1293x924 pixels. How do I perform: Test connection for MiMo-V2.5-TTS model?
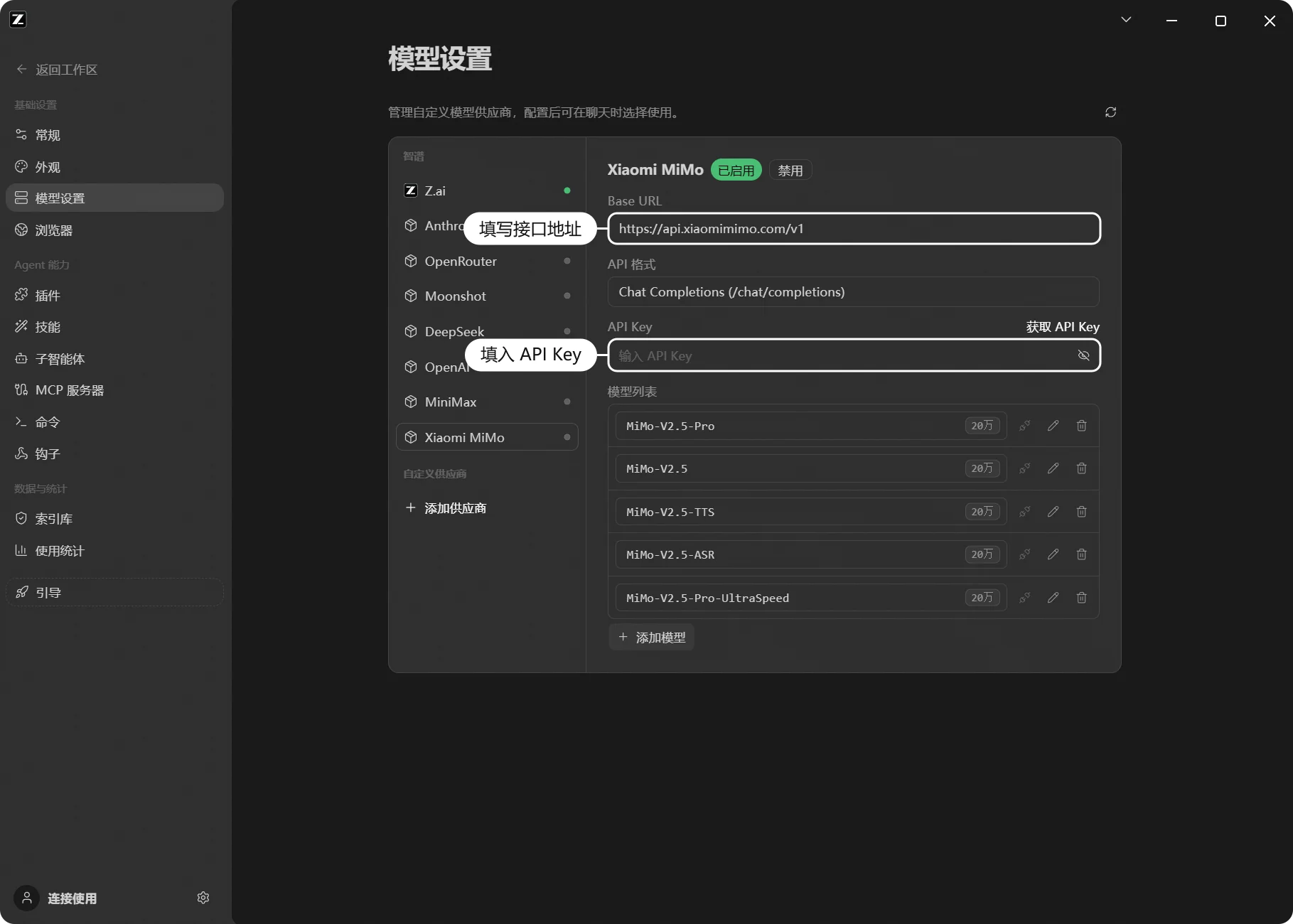coord(1024,512)
